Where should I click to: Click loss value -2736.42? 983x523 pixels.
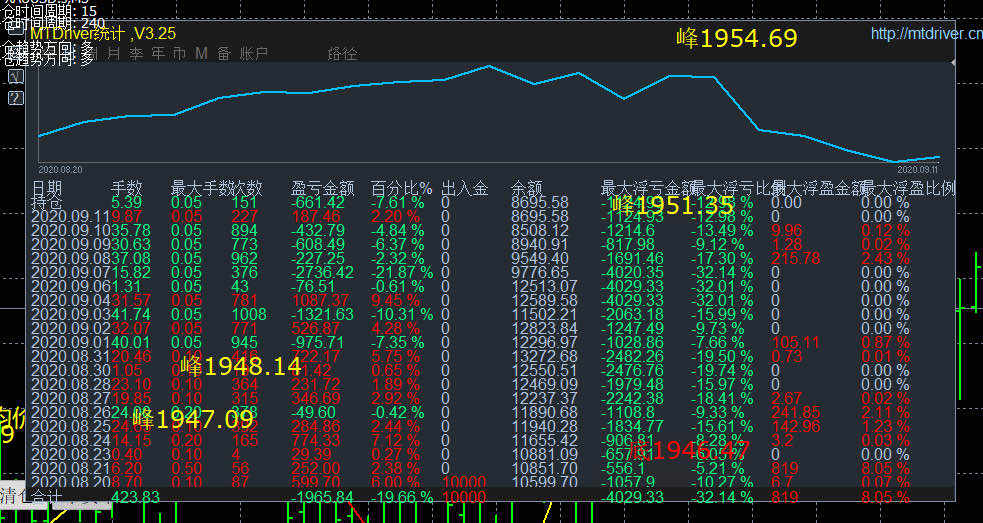pos(322,272)
